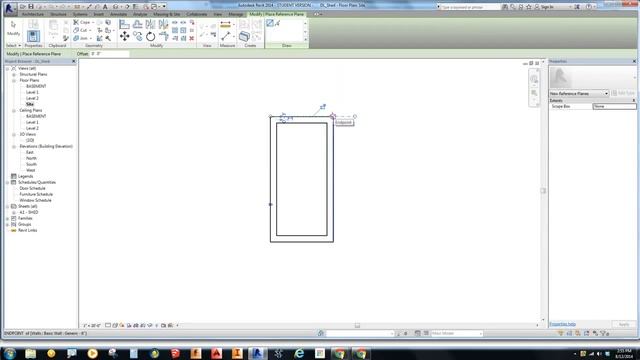Image resolution: width=640 pixels, height=360 pixels.
Task: Expand the Families node
Action: (7, 218)
